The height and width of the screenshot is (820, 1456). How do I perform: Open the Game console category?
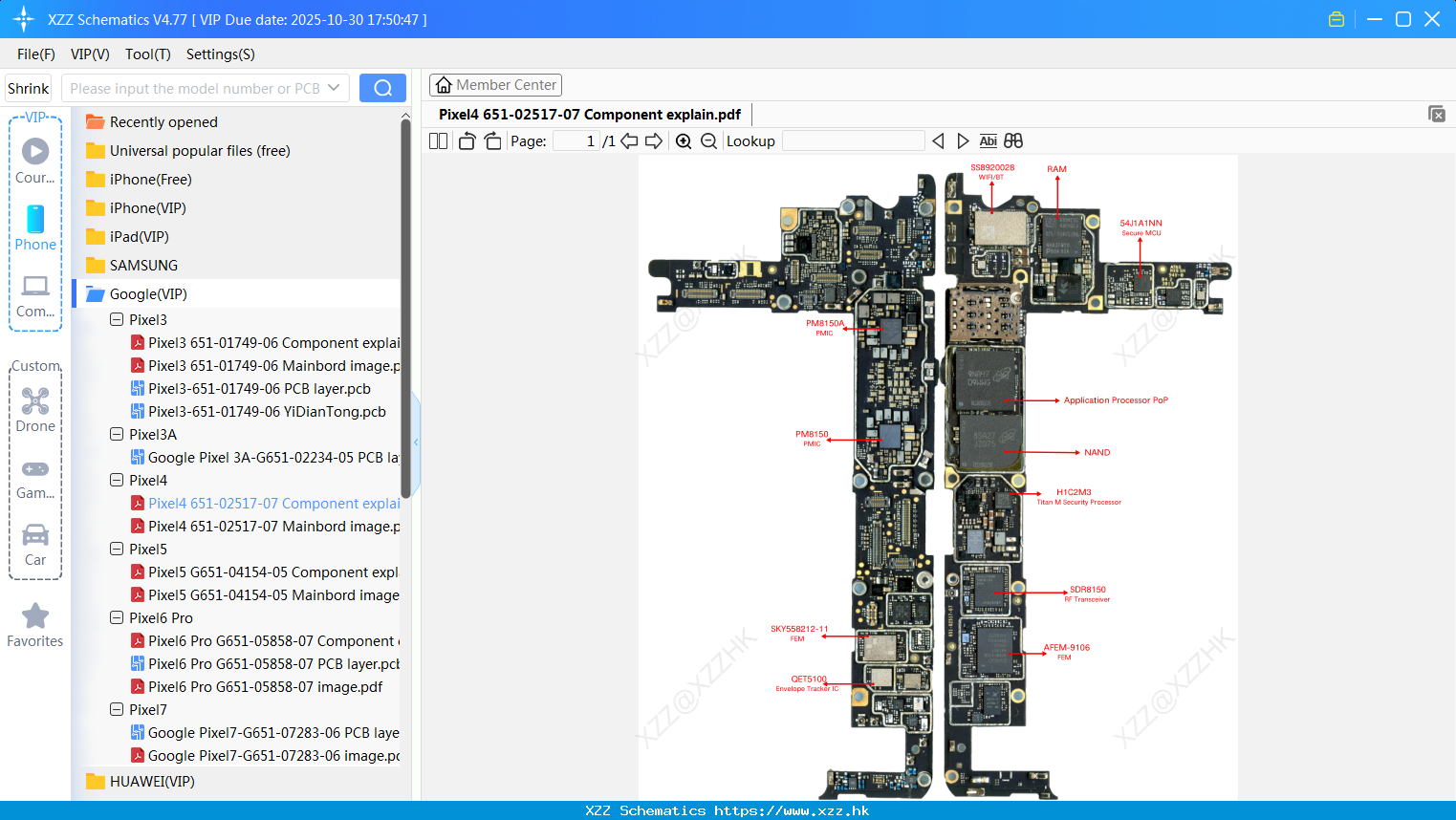point(35,478)
